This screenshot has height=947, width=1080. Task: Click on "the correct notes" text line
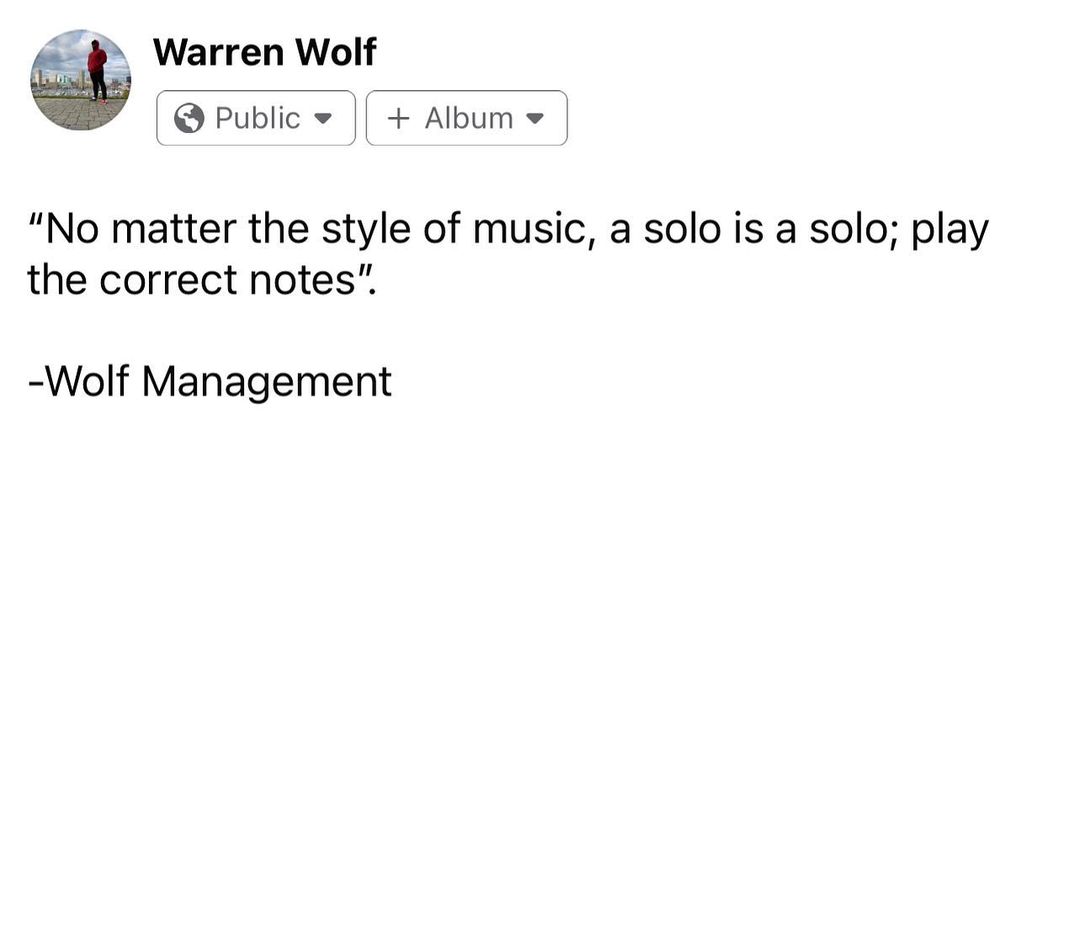[x=200, y=280]
